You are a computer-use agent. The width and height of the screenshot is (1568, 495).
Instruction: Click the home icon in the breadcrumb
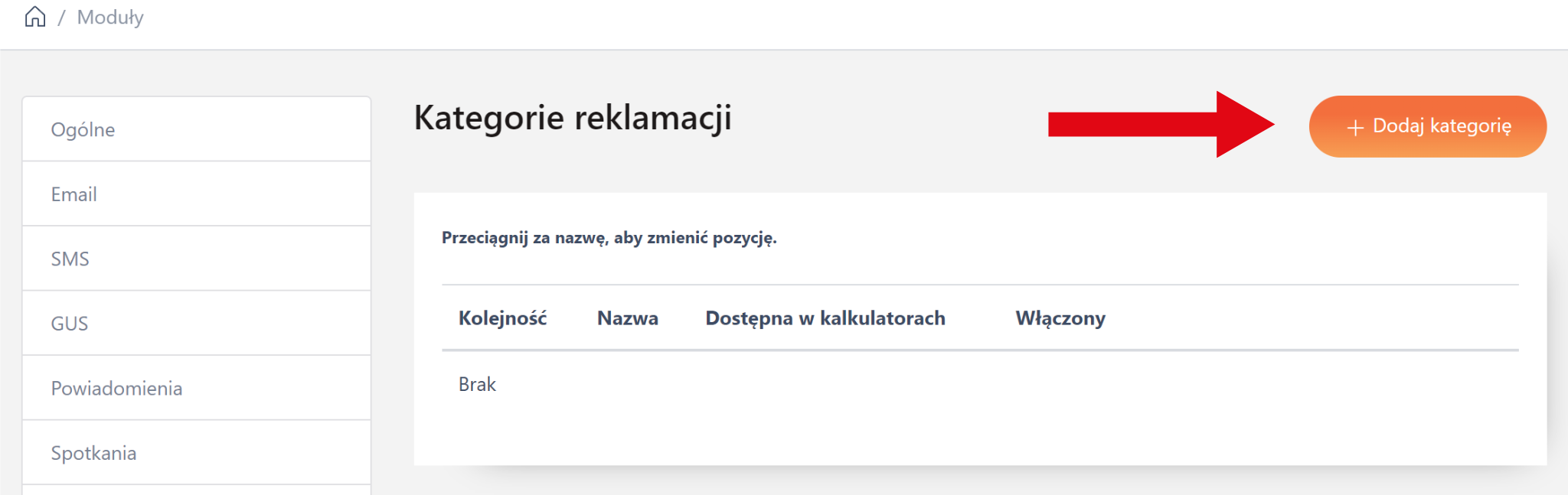[35, 17]
